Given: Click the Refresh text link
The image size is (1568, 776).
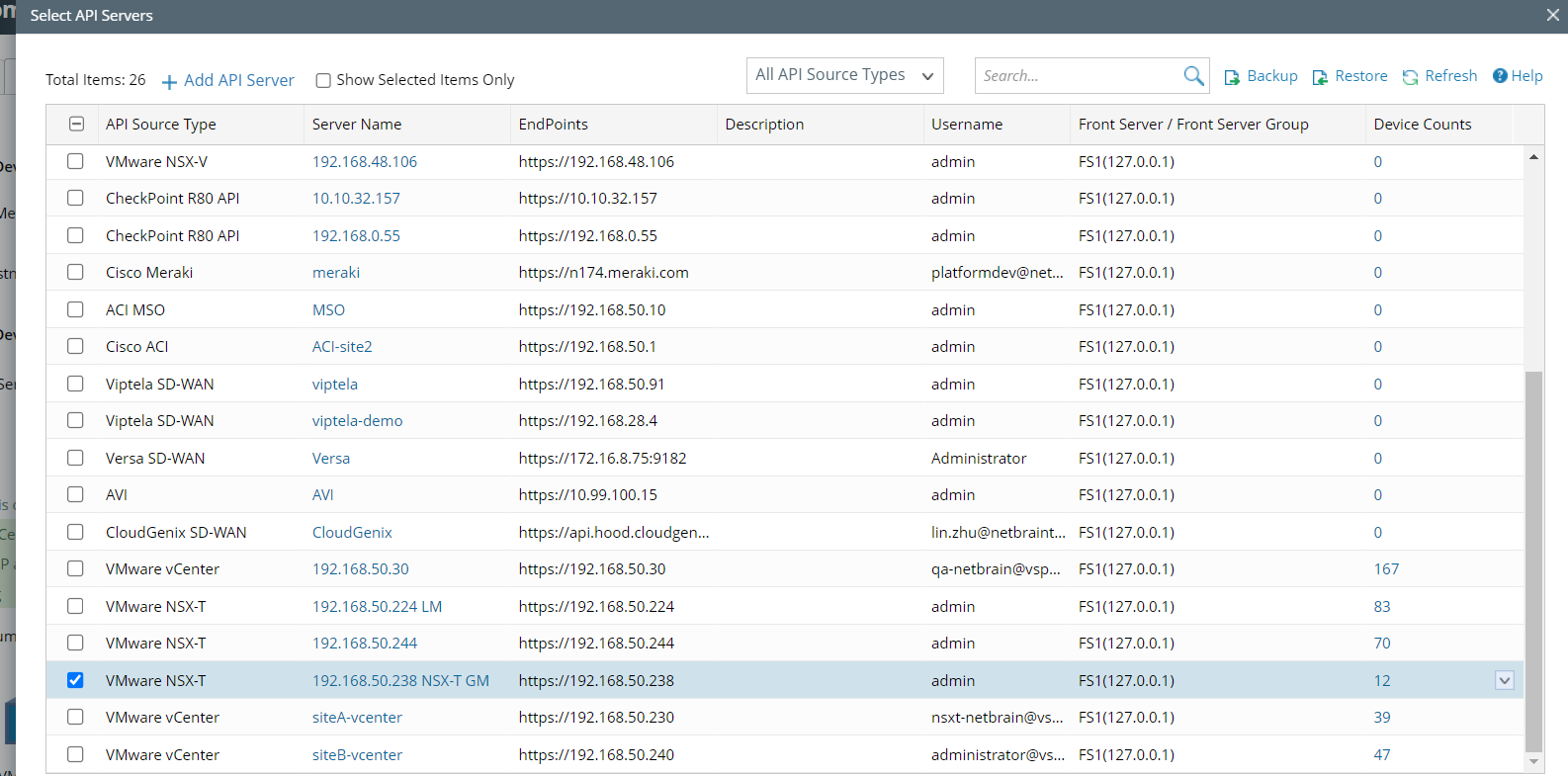Looking at the screenshot, I should [1451, 76].
